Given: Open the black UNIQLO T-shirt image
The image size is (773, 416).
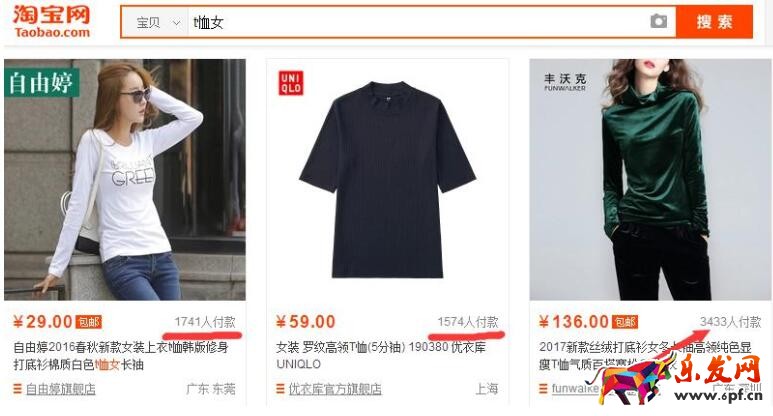Looking at the screenshot, I should click(x=387, y=180).
